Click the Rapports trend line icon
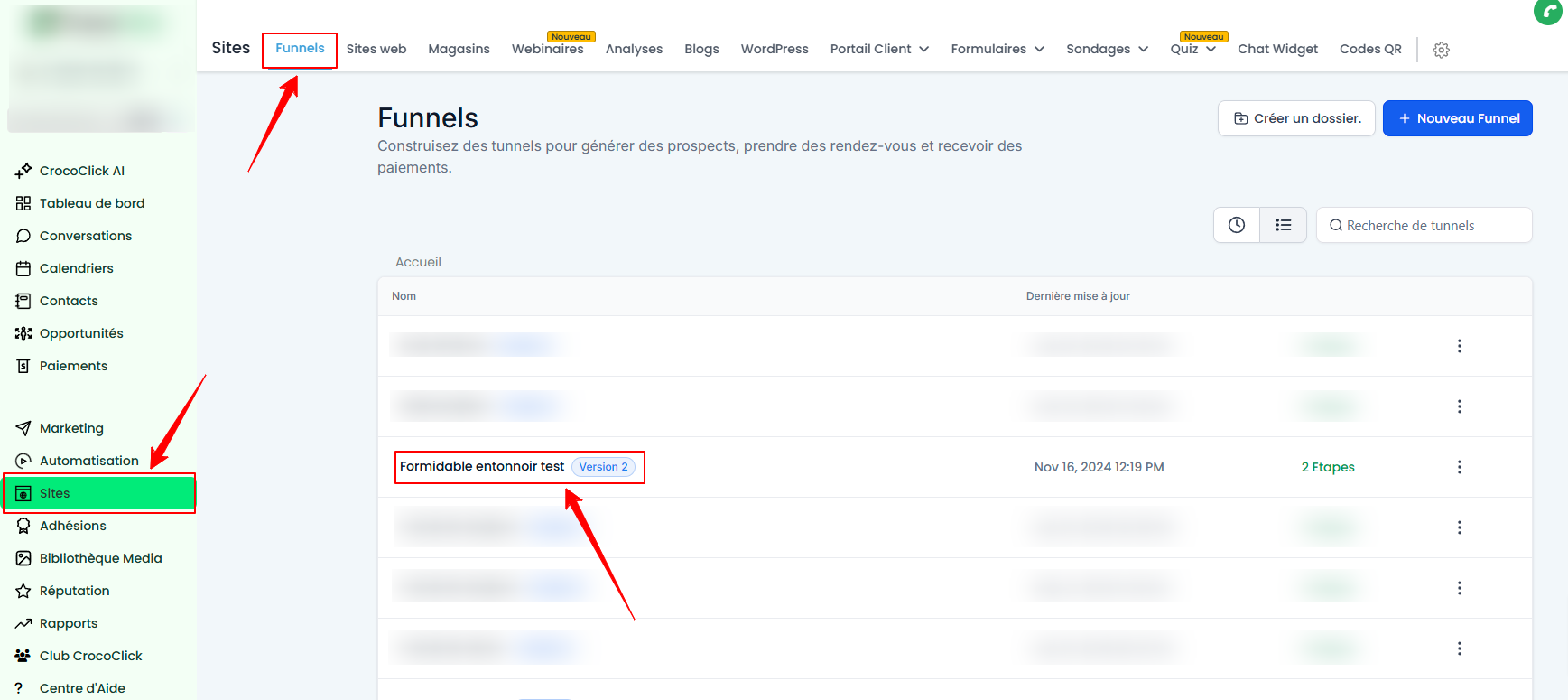Viewport: 1568px width, 700px height. [x=23, y=623]
